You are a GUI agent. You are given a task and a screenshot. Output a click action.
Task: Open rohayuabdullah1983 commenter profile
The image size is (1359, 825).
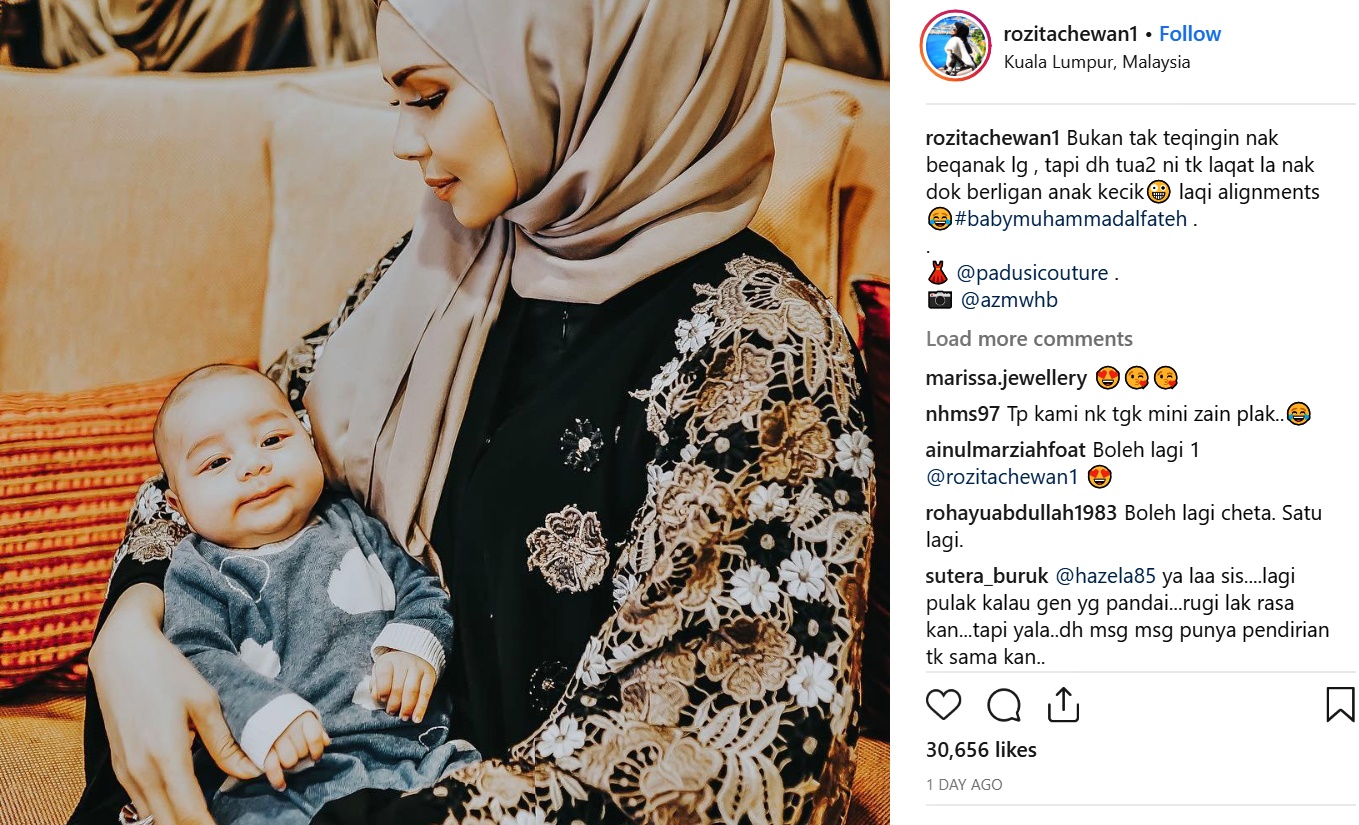click(1021, 513)
